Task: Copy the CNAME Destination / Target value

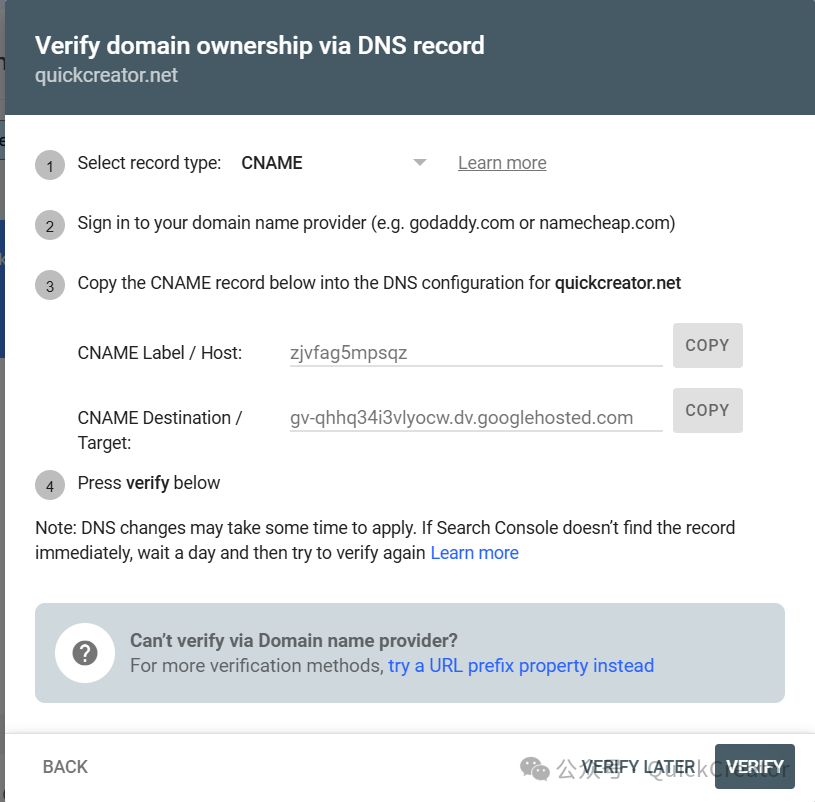Action: (707, 410)
